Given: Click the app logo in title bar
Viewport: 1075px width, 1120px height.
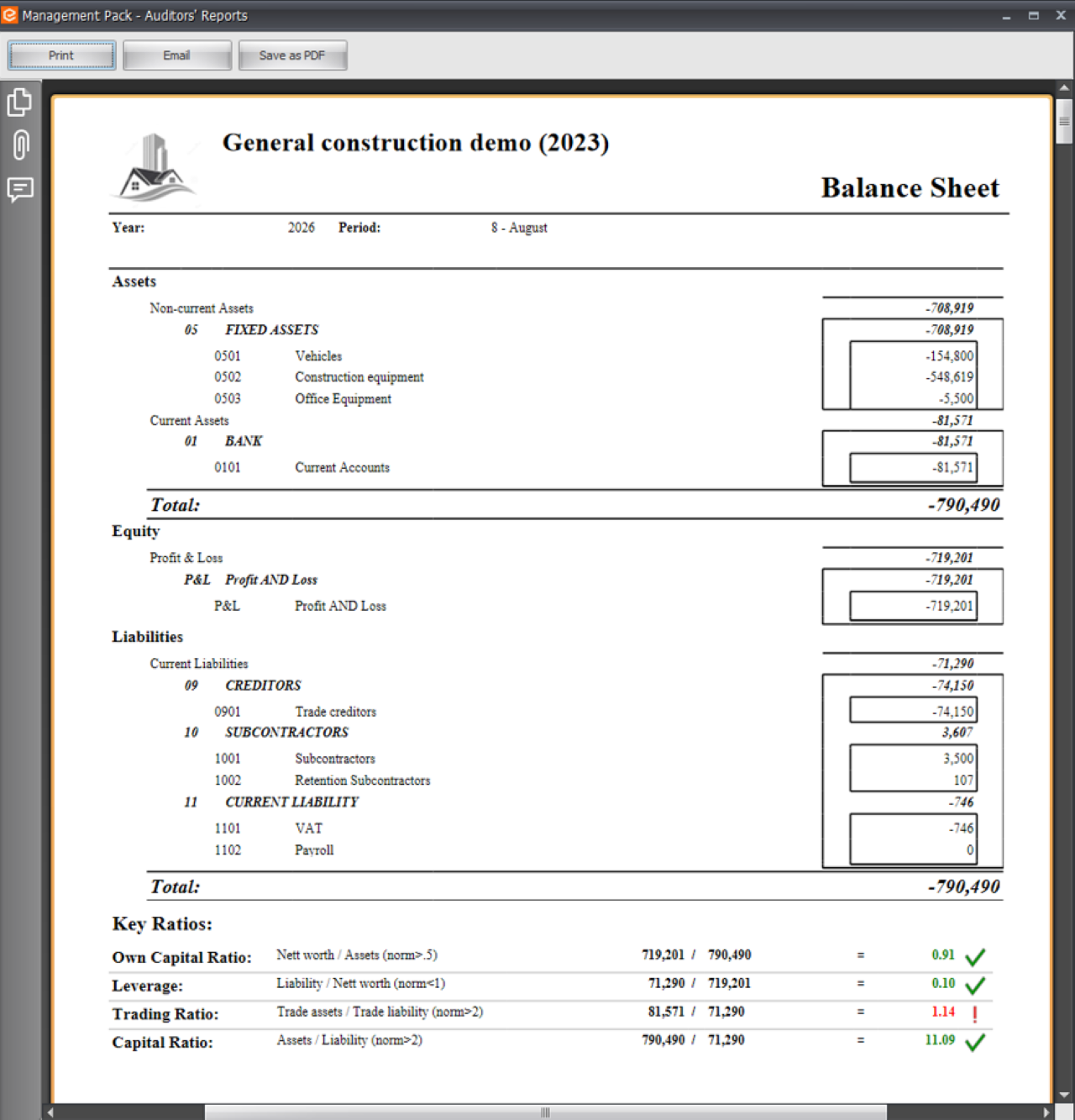Looking at the screenshot, I should 9,15.
